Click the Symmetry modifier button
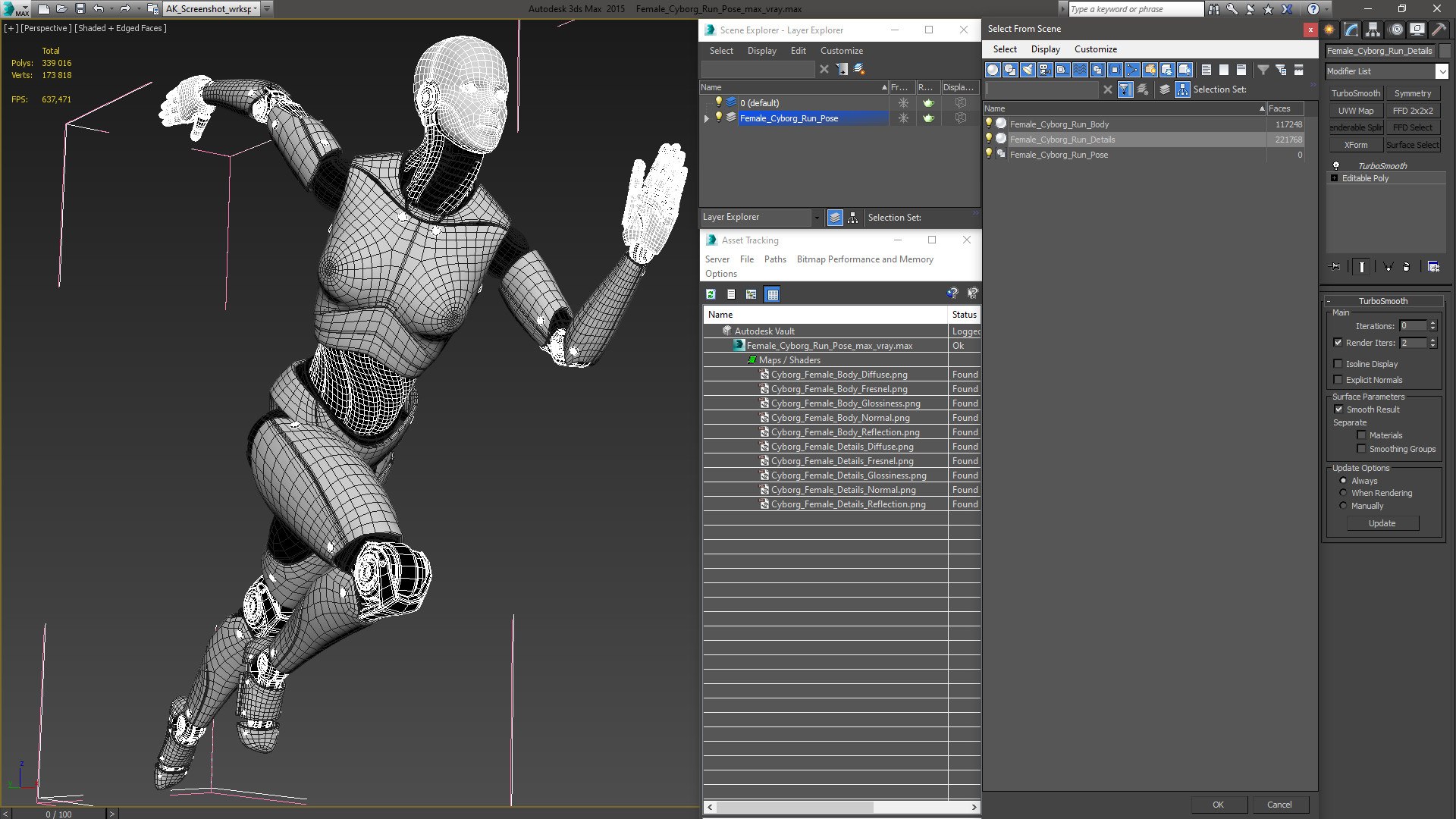The image size is (1456, 819). point(1412,93)
